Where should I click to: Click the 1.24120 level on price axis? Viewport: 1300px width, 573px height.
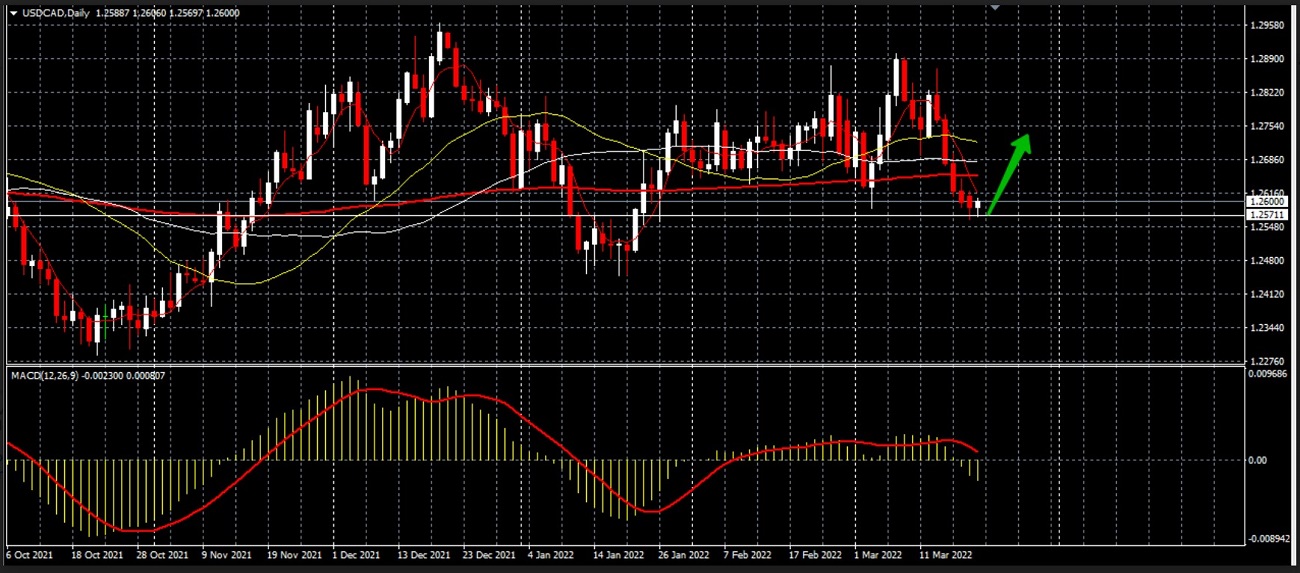(x=1267, y=294)
